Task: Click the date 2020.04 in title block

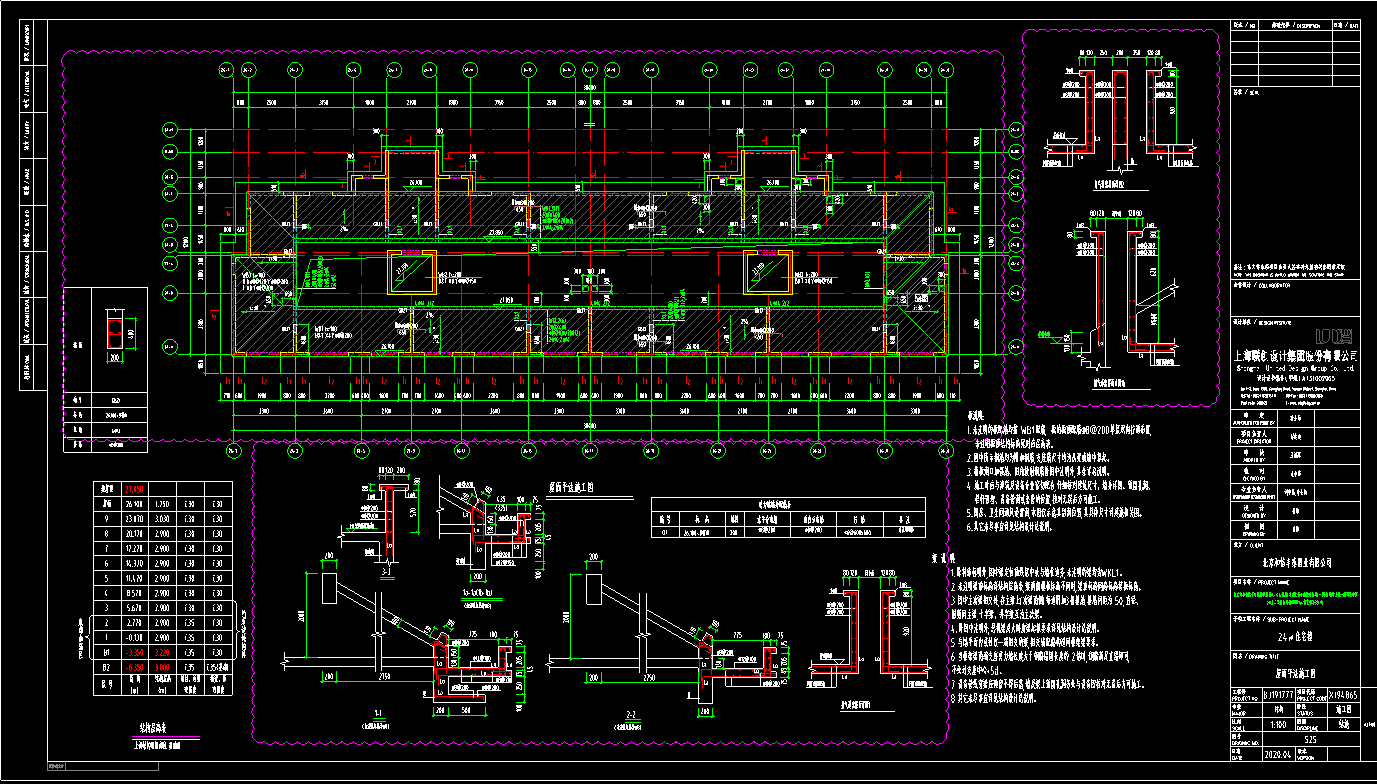Action: [1278, 755]
